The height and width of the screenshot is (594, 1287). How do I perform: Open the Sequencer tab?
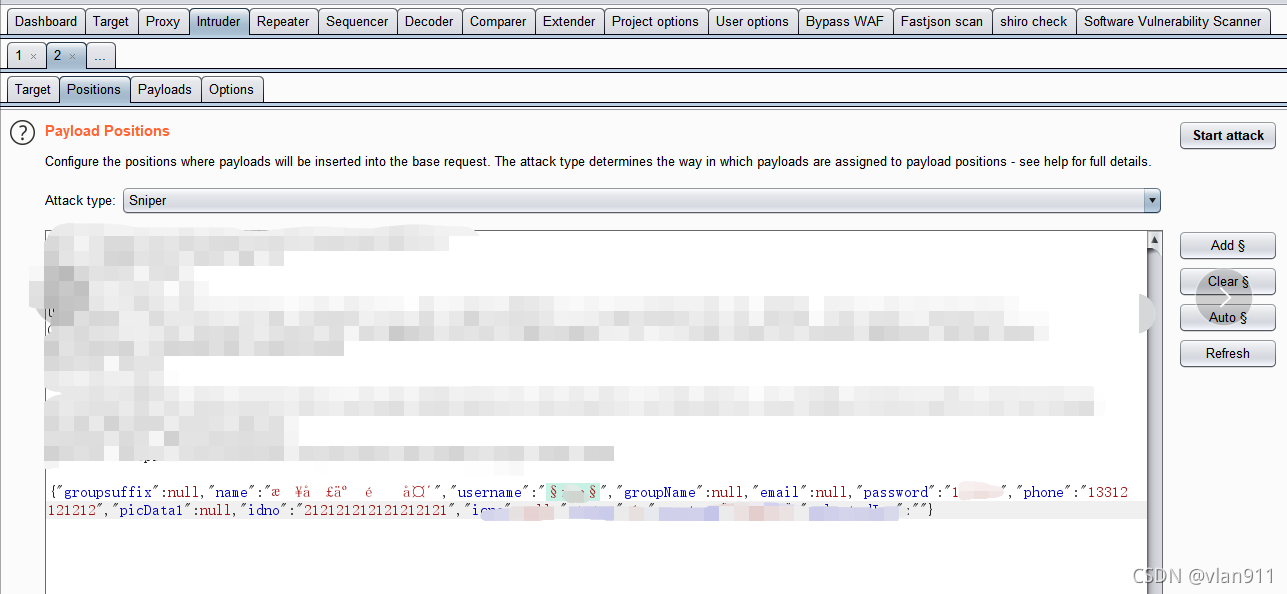click(x=358, y=21)
